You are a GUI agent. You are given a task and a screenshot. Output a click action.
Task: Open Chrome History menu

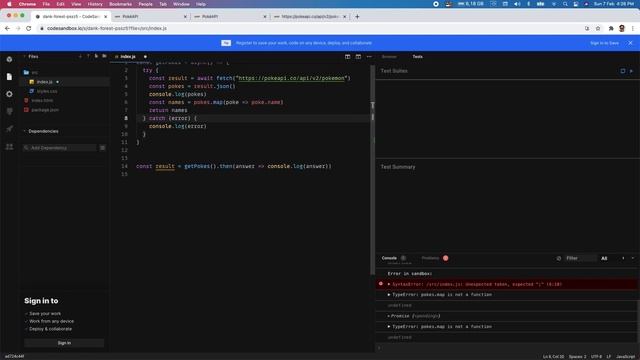click(95, 4)
